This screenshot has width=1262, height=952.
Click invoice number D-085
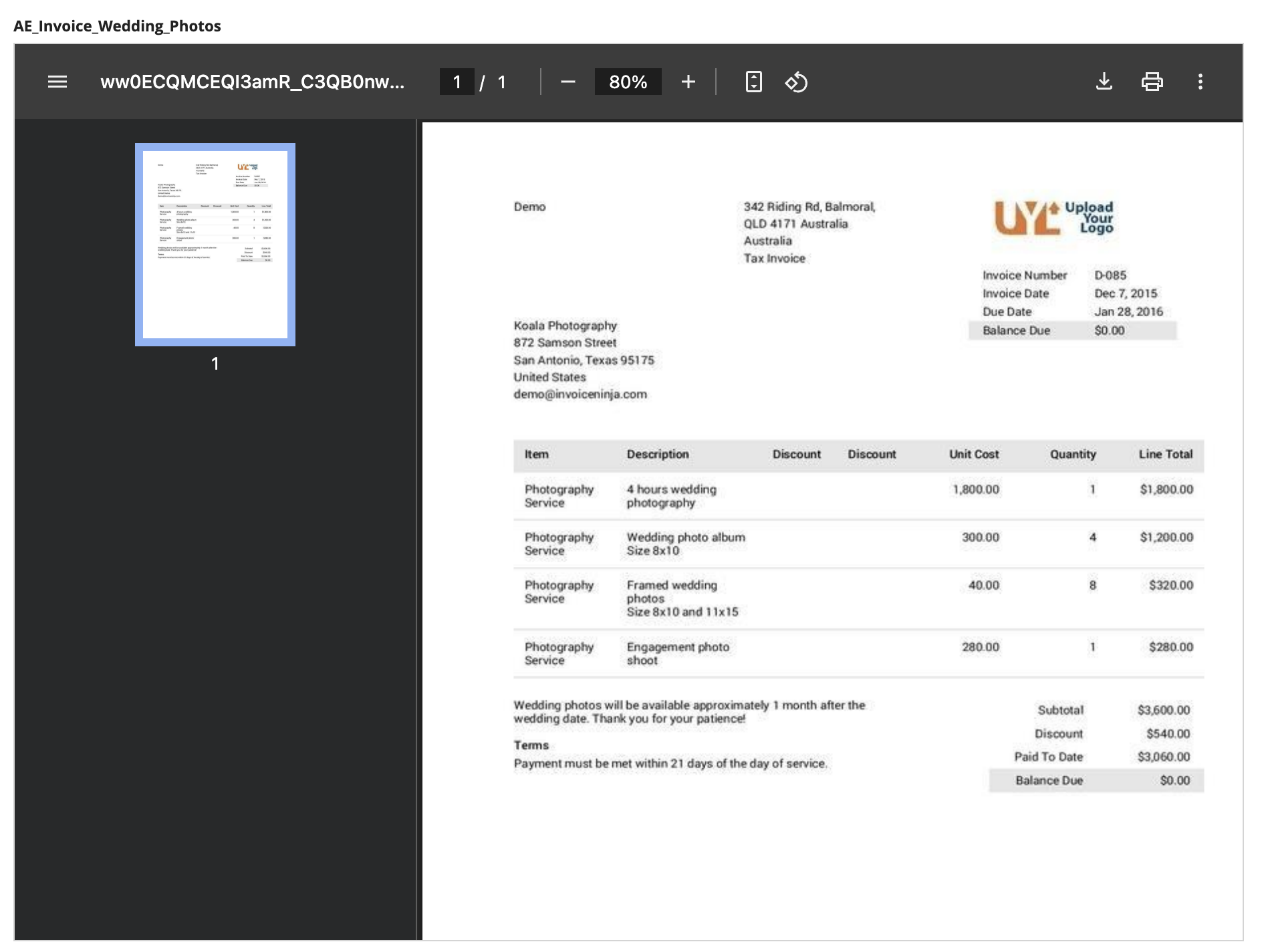1110,275
